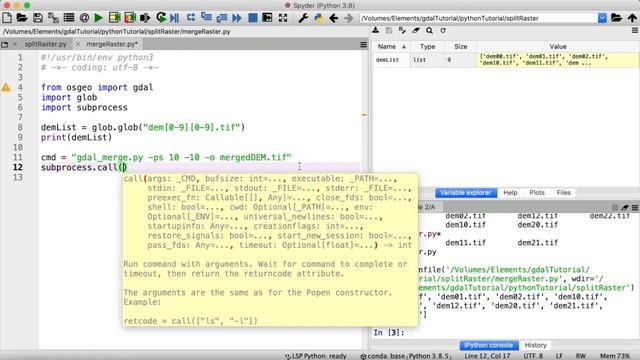The height and width of the screenshot is (360, 640).
Task: Run current cell and advance
Action: (130, 18)
